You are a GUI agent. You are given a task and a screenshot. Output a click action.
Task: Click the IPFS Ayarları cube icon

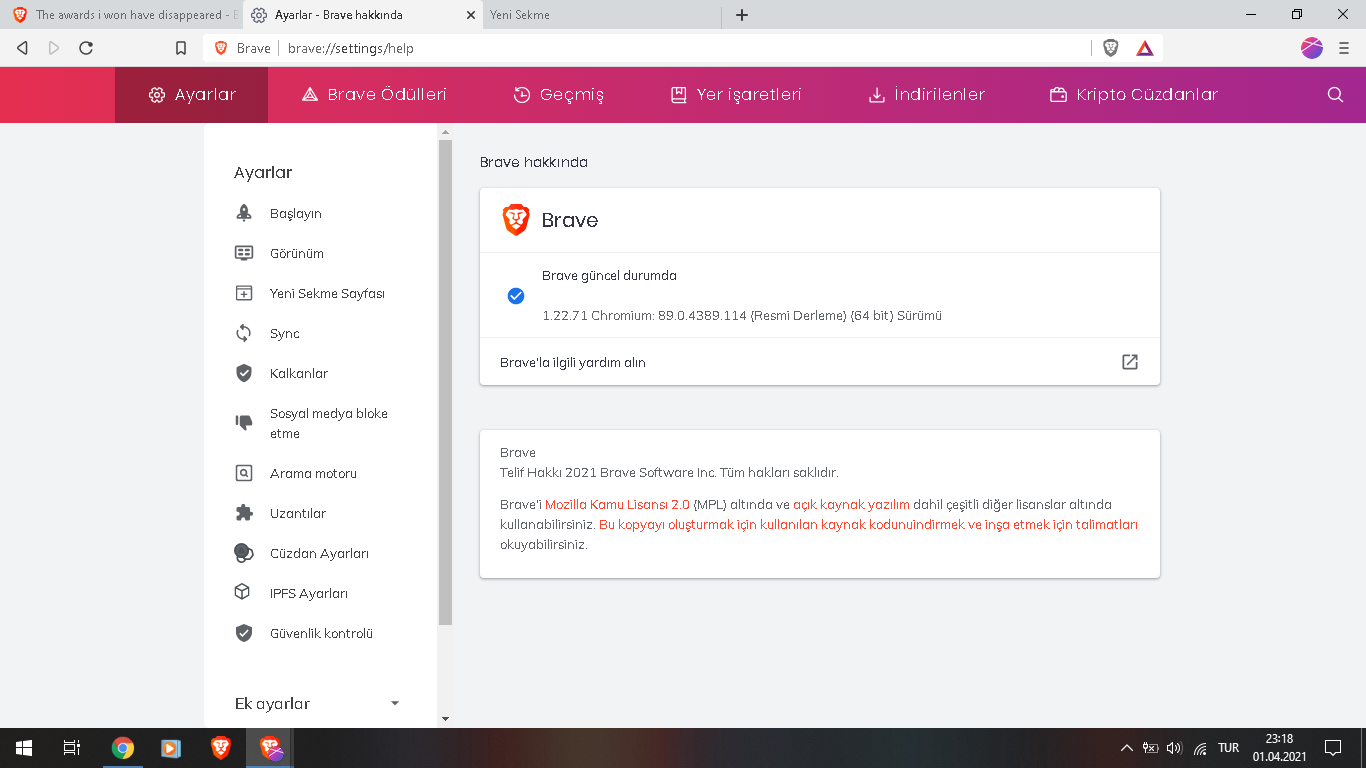[x=243, y=593]
